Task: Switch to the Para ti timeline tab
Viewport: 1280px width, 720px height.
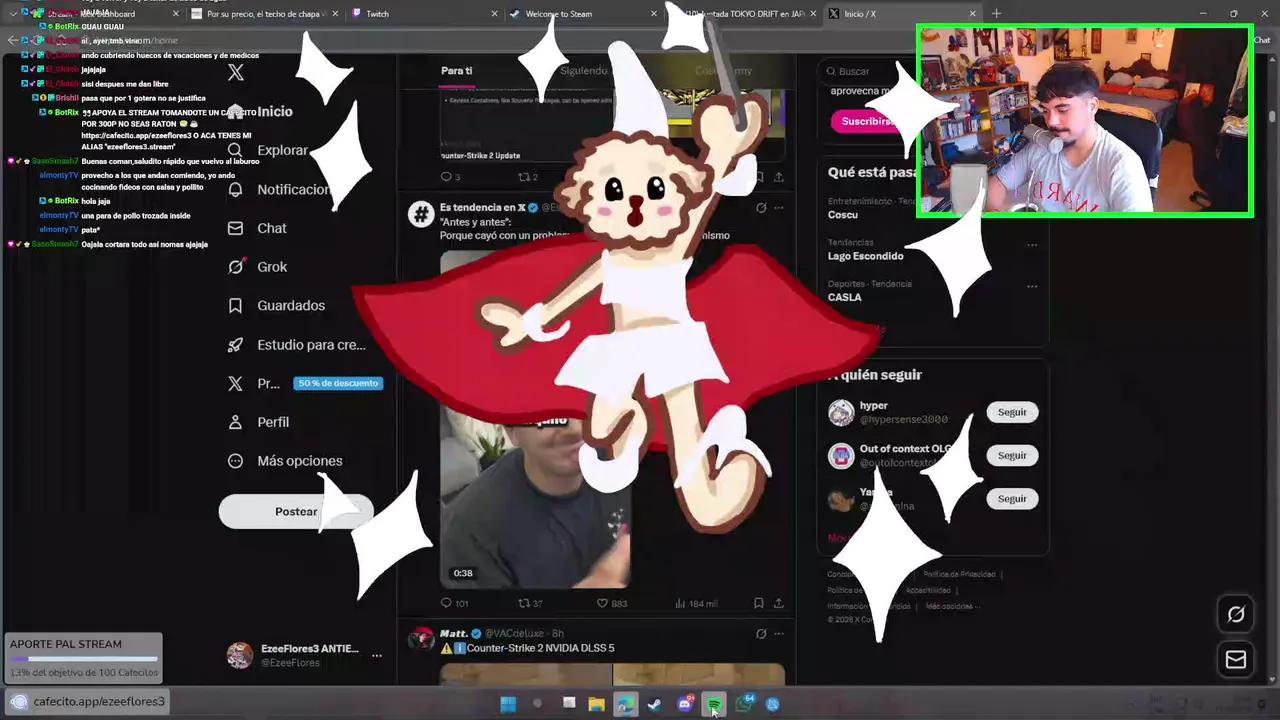Action: pos(457,71)
